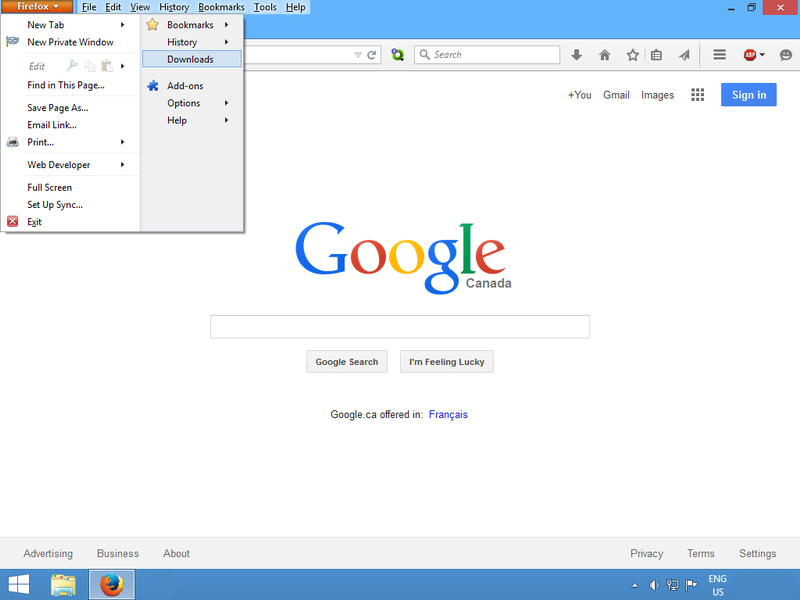Select Email Link menu entry
The width and height of the screenshot is (800, 600).
click(52, 125)
